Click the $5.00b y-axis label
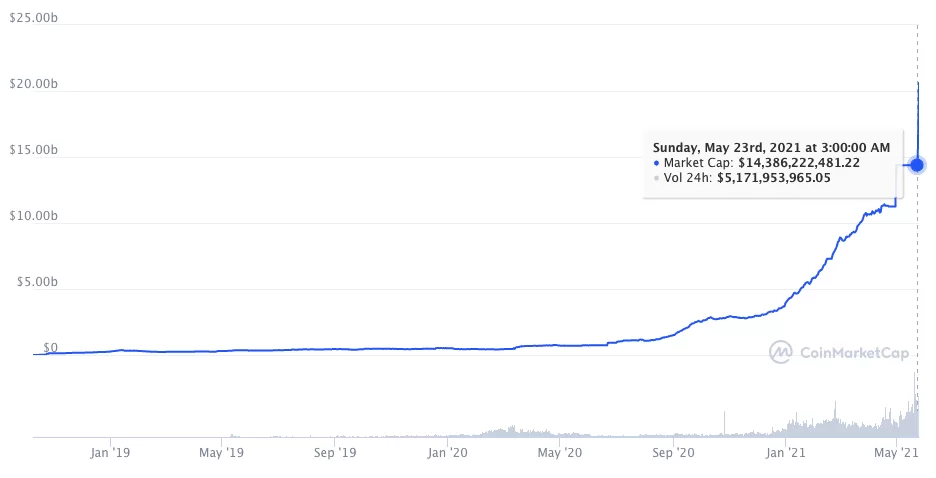 36,282
